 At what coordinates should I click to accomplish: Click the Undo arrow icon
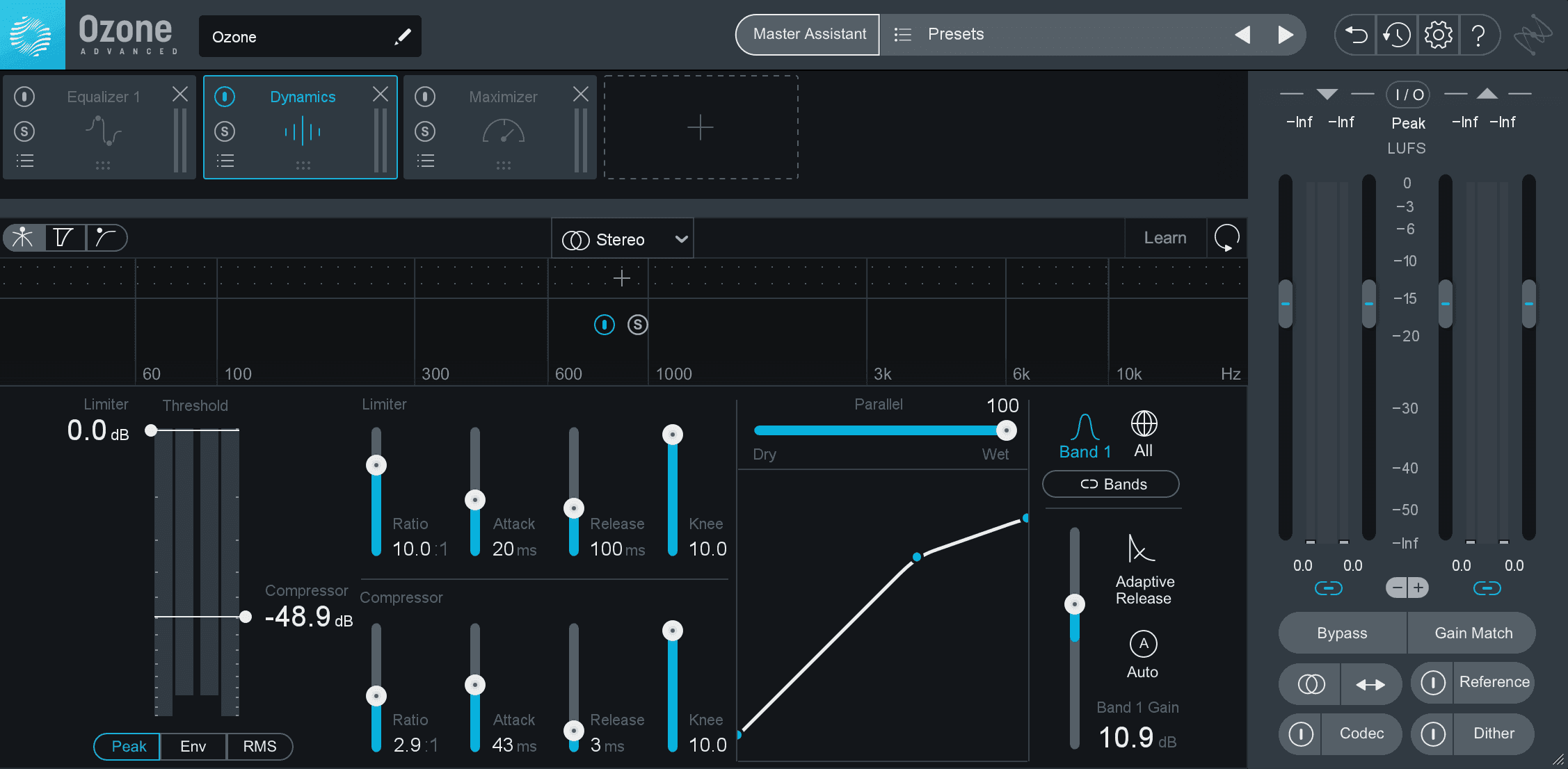point(1356,35)
